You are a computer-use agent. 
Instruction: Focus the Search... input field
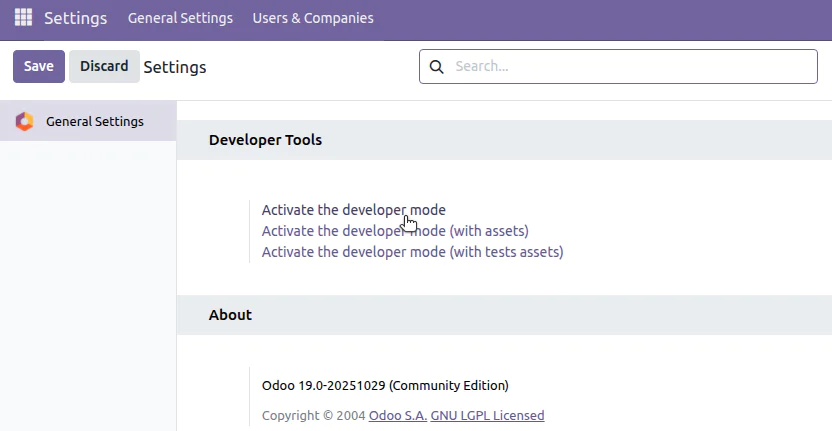coord(618,66)
